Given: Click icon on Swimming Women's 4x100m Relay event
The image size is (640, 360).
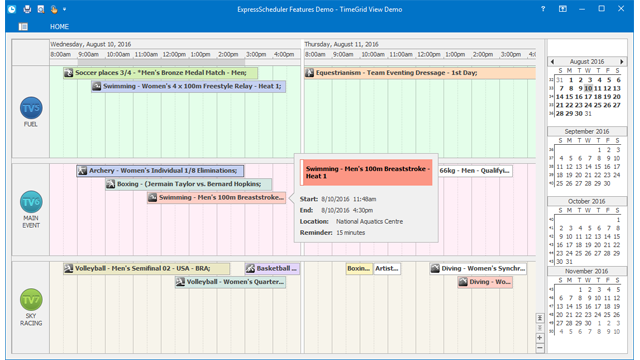Looking at the screenshot, I should [x=96, y=86].
